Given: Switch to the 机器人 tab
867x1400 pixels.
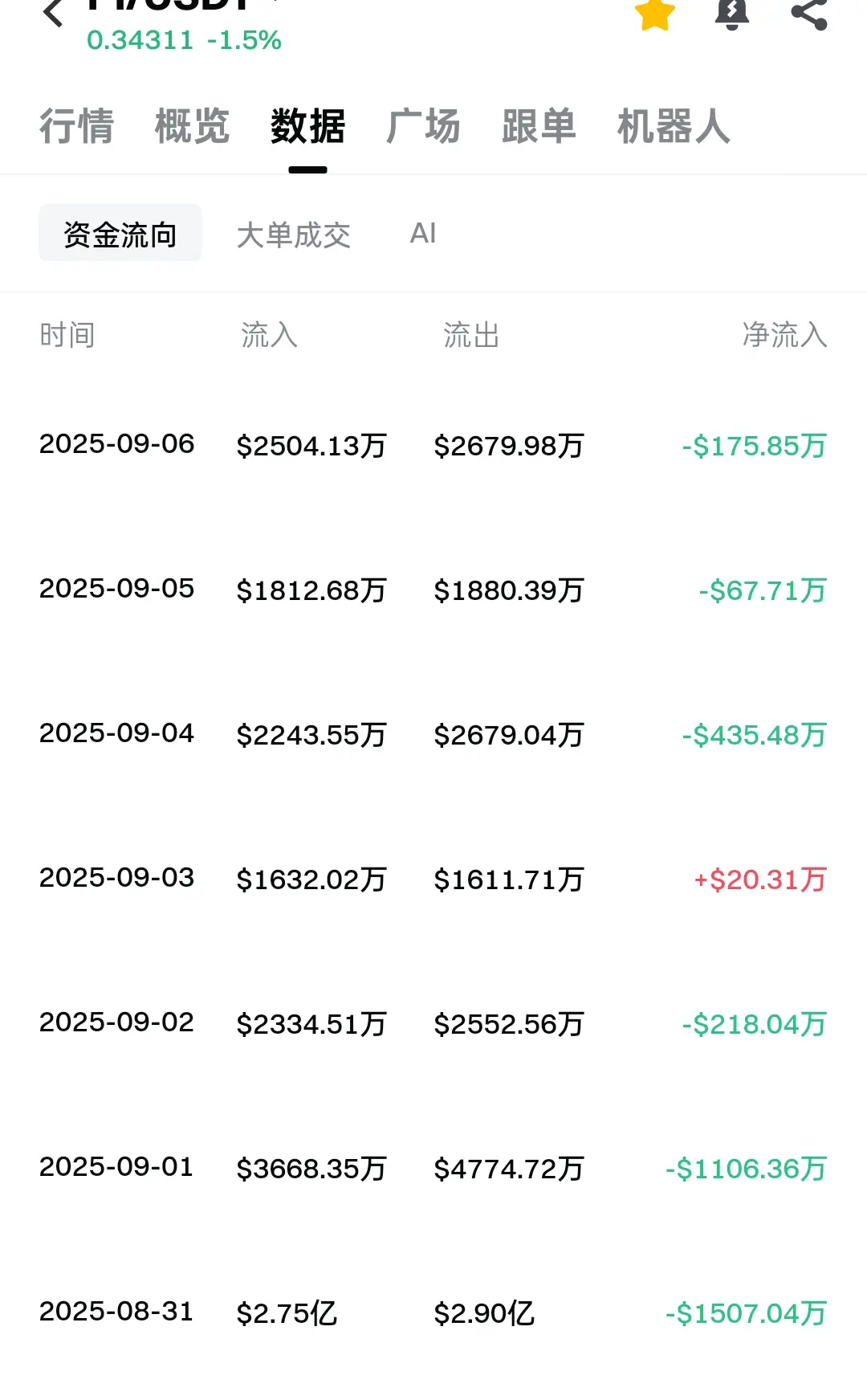Looking at the screenshot, I should coord(674,127).
